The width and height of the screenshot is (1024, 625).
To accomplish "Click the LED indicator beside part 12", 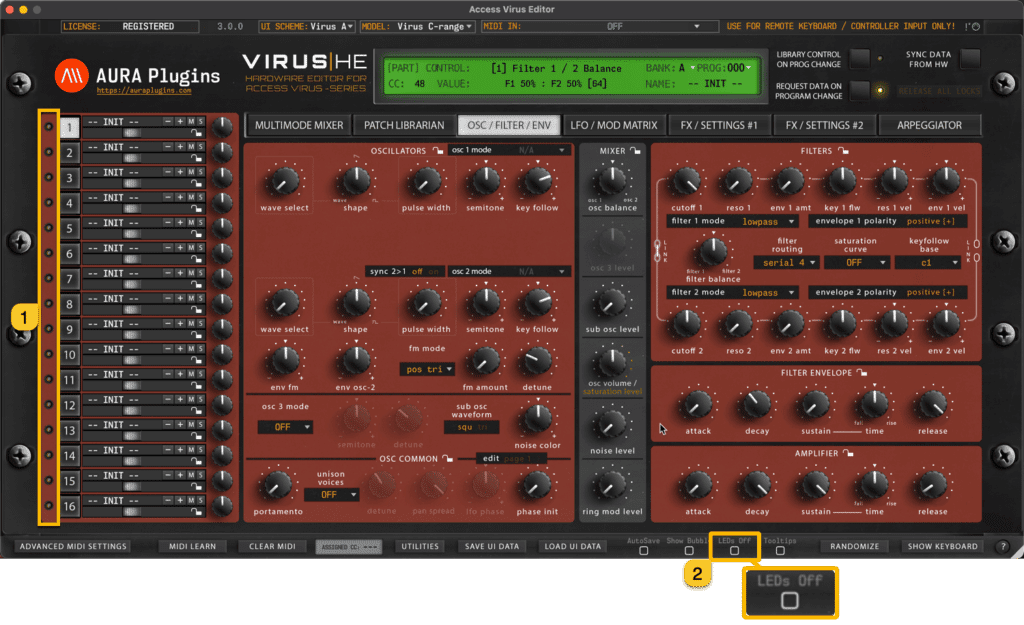I will coord(48,404).
